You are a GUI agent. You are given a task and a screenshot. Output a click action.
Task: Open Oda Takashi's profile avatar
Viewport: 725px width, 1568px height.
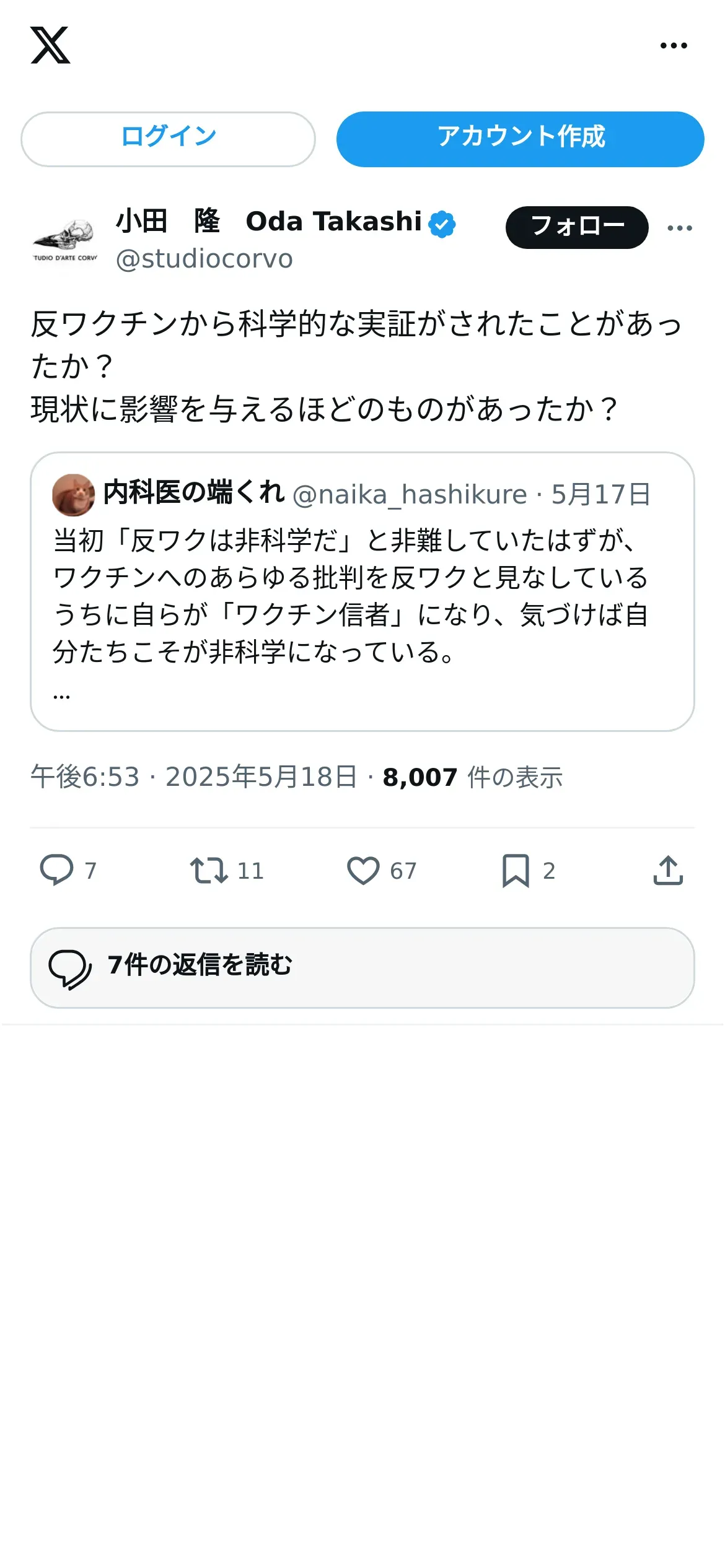(x=64, y=240)
